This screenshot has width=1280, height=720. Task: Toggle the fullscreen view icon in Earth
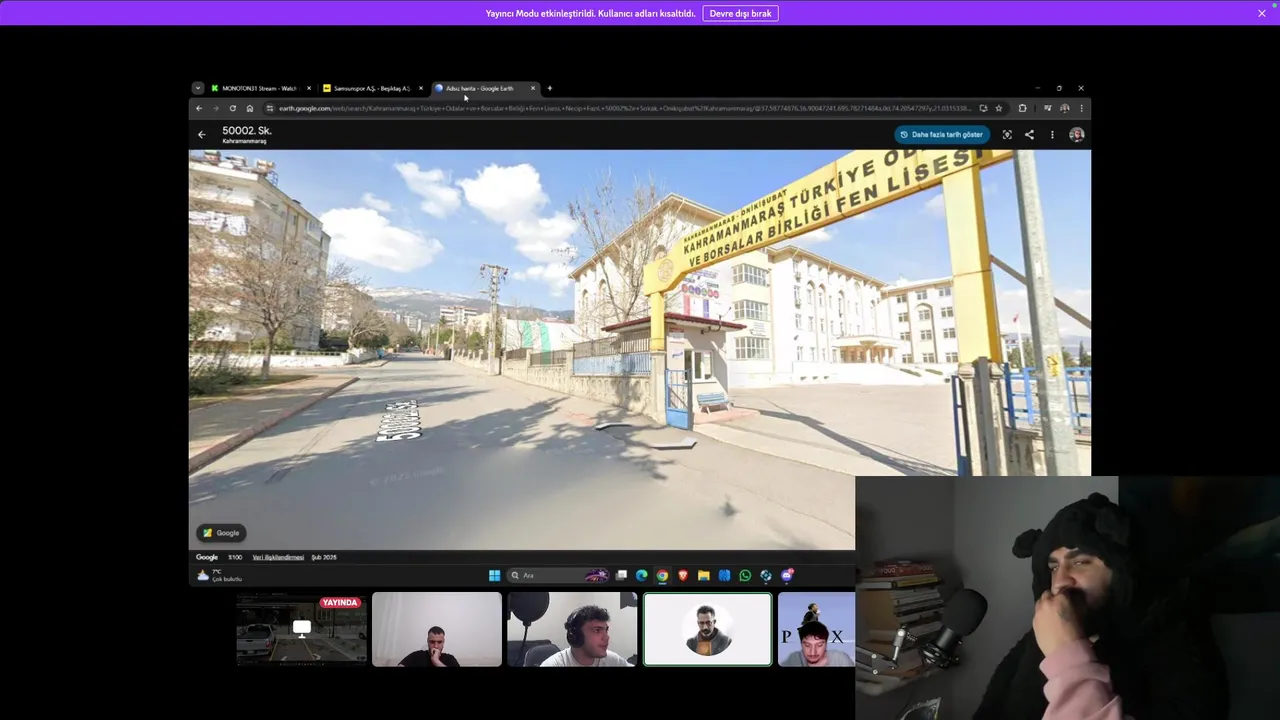click(1007, 134)
